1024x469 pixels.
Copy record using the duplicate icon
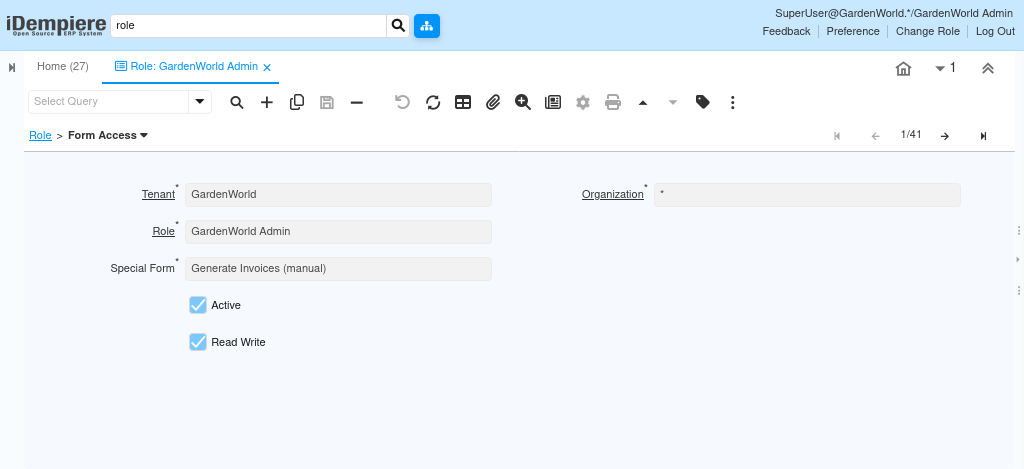click(297, 103)
